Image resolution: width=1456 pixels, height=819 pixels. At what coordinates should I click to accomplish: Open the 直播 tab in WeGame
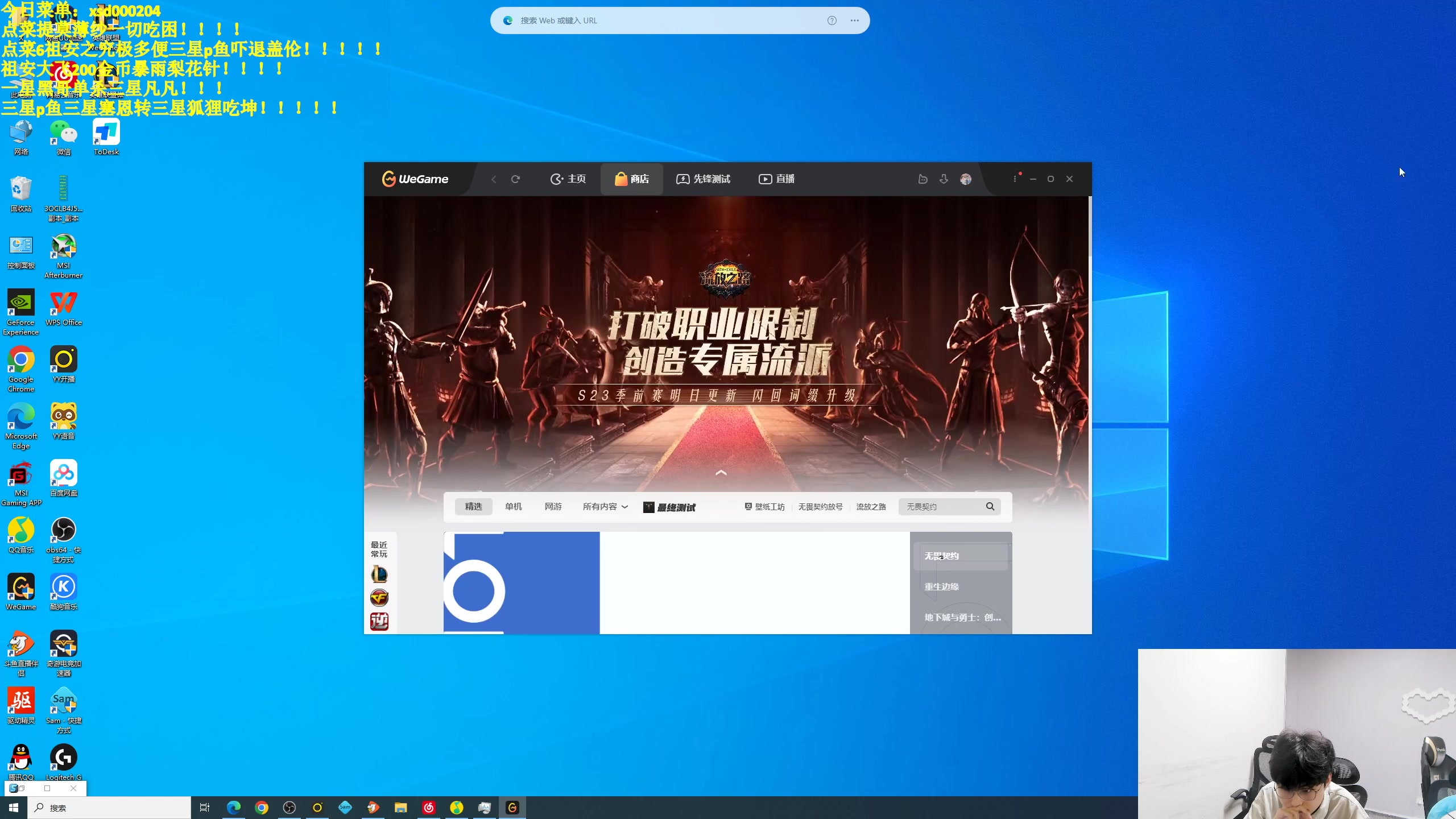(777, 179)
